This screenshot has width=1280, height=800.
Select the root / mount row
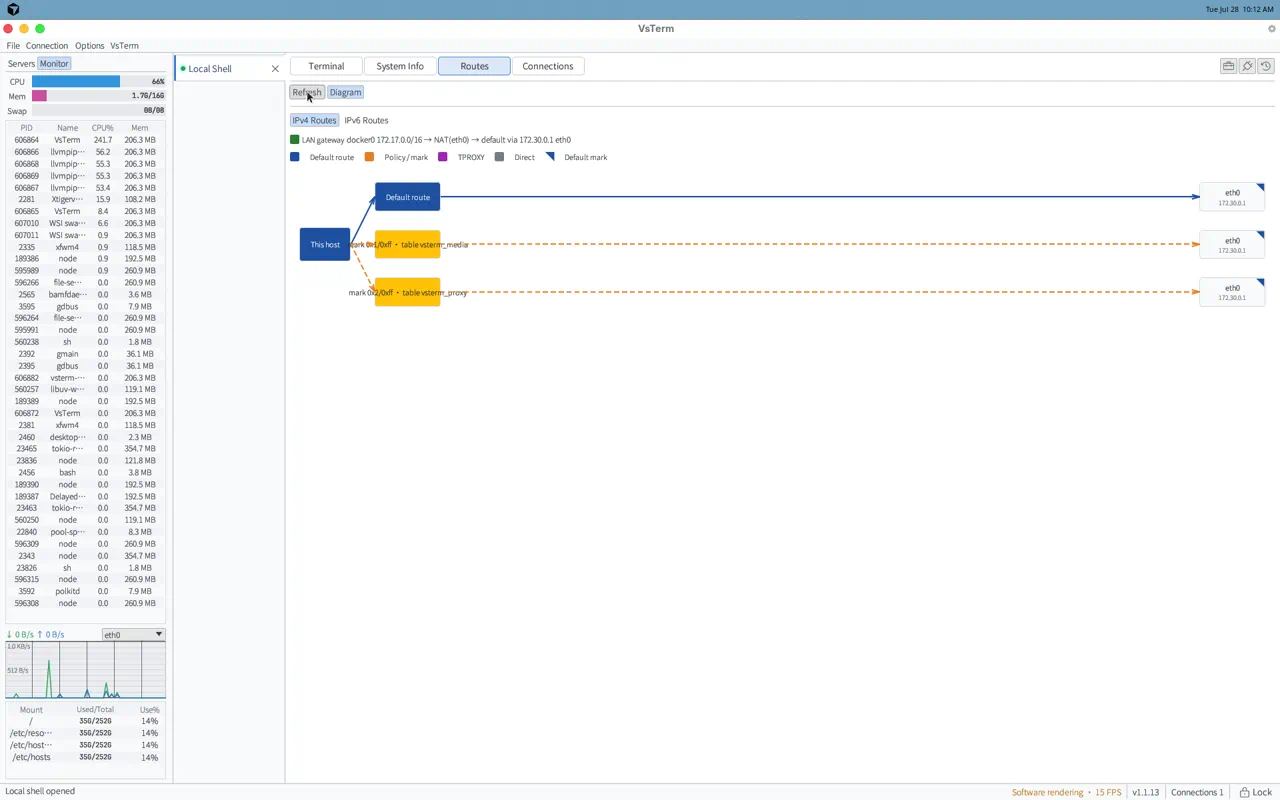(85, 721)
